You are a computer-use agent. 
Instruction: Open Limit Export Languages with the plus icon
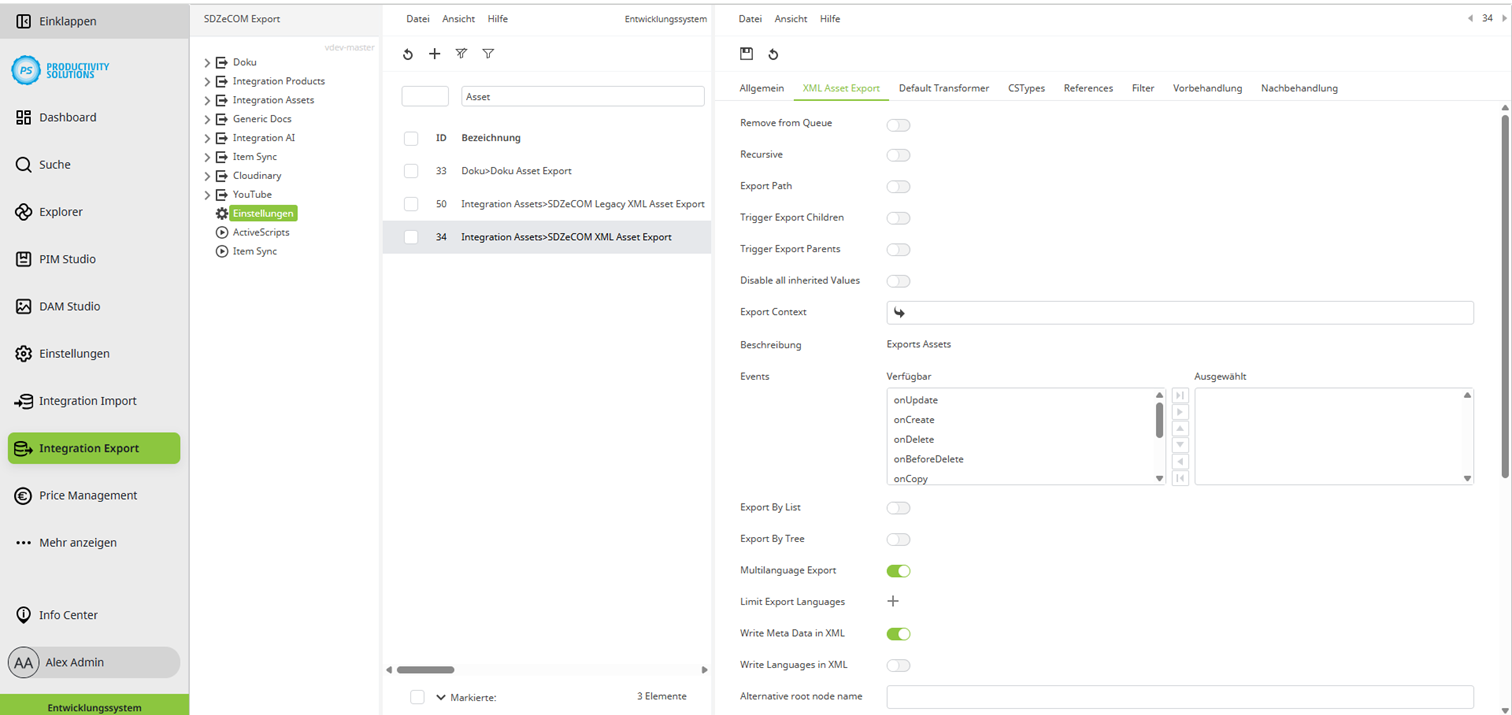[893, 601]
